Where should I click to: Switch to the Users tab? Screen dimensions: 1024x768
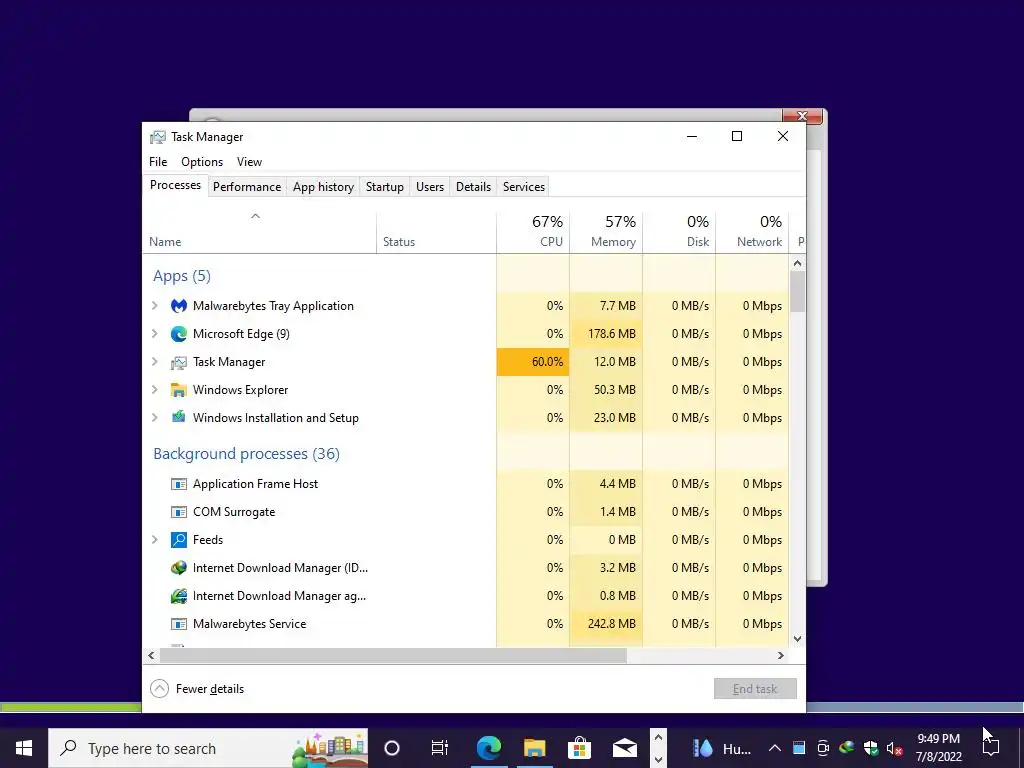(x=430, y=187)
